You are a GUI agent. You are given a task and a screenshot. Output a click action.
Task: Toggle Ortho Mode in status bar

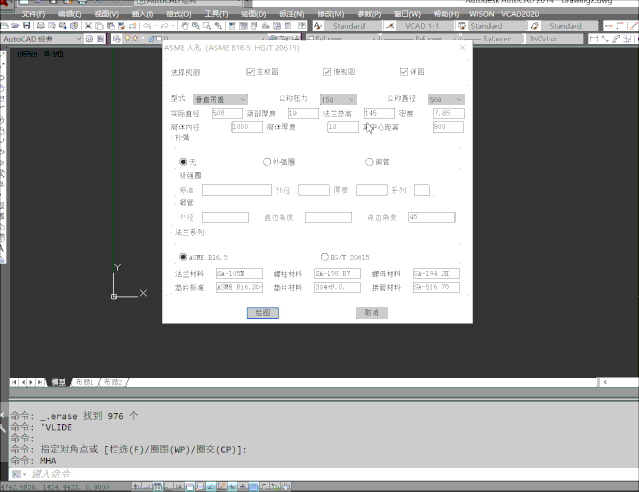168,486
